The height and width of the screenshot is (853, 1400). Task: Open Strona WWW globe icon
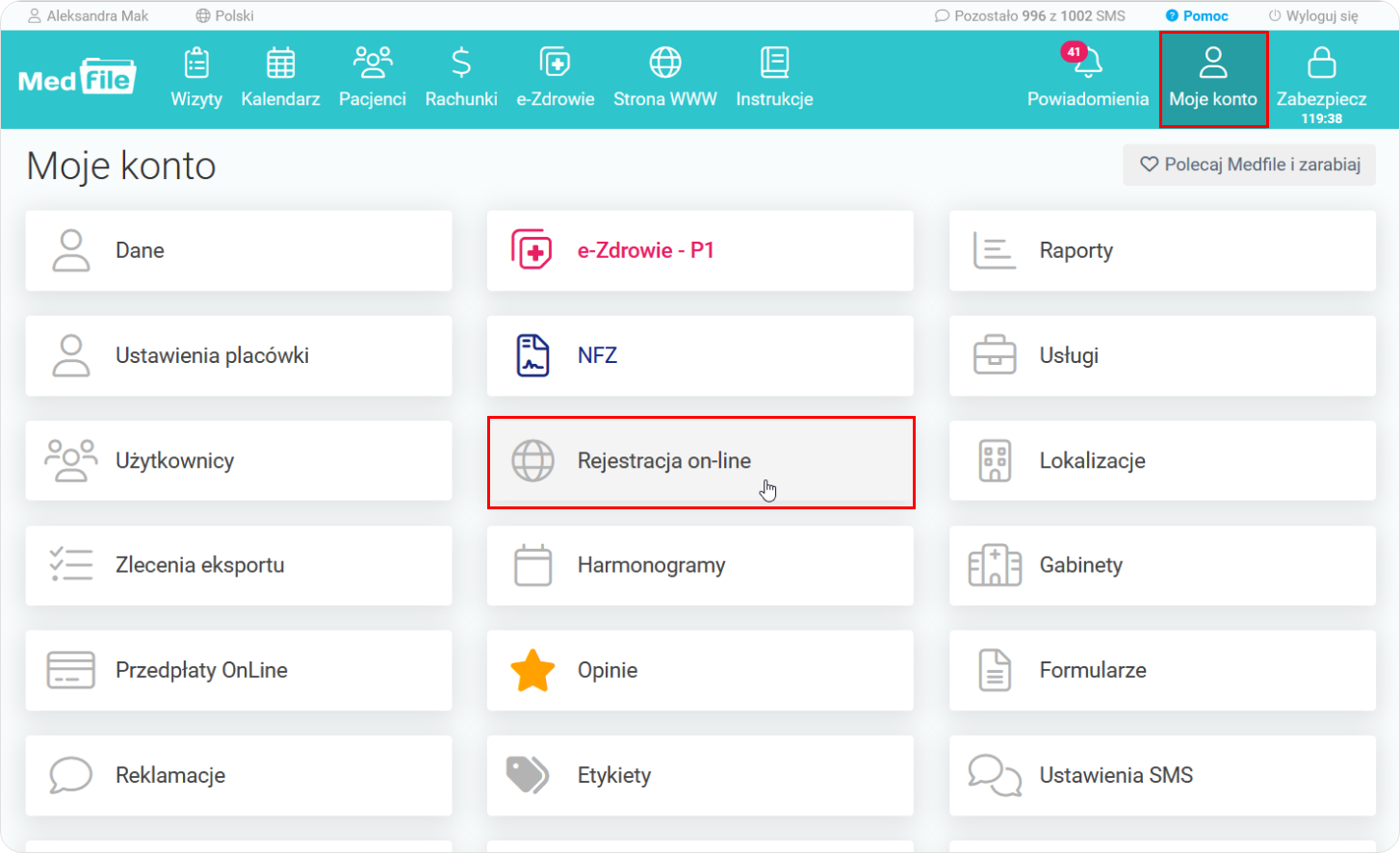pos(665,63)
